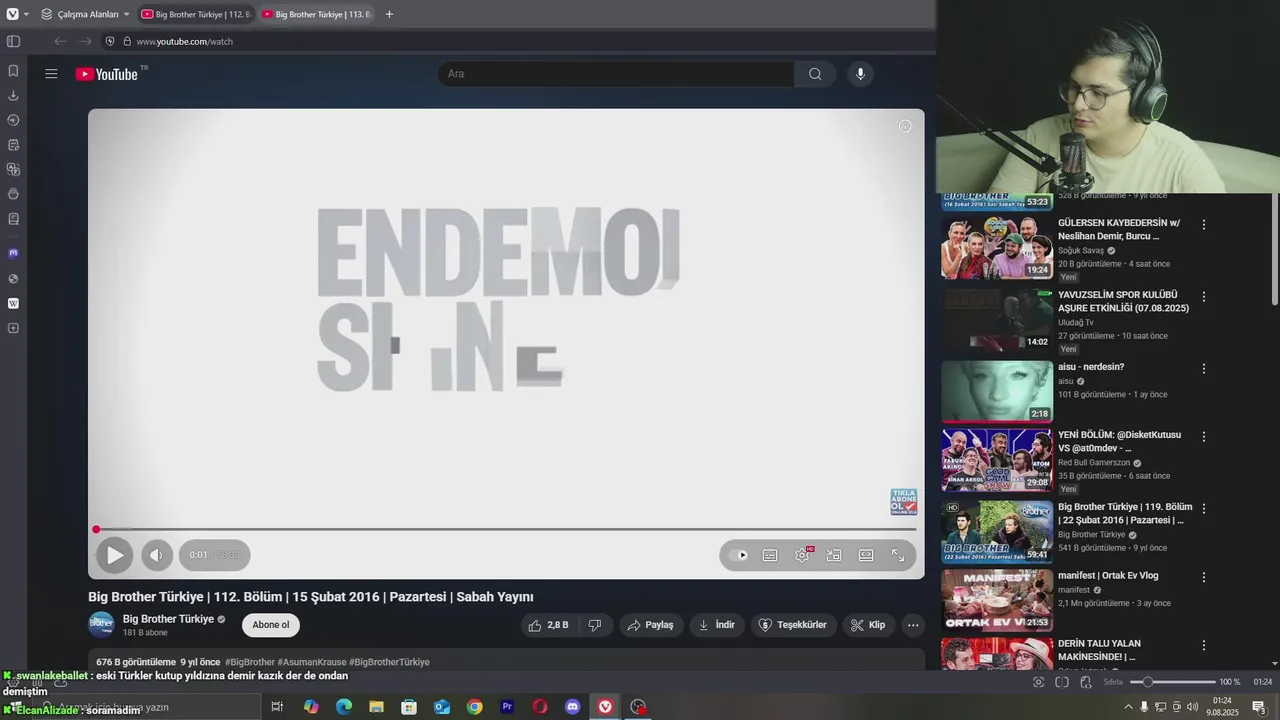Open more options for aisu - nerdesin?
This screenshot has height=720, width=1280.
coord(1204,369)
